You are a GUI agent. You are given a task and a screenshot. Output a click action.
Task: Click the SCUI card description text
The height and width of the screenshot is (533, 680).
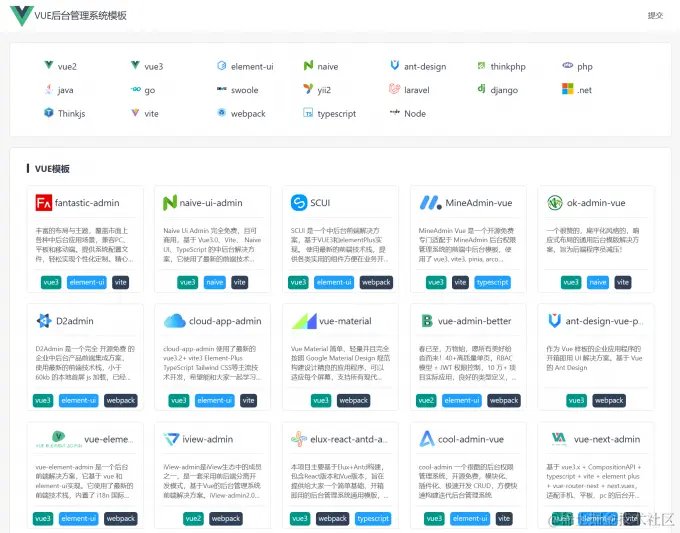click(340, 245)
